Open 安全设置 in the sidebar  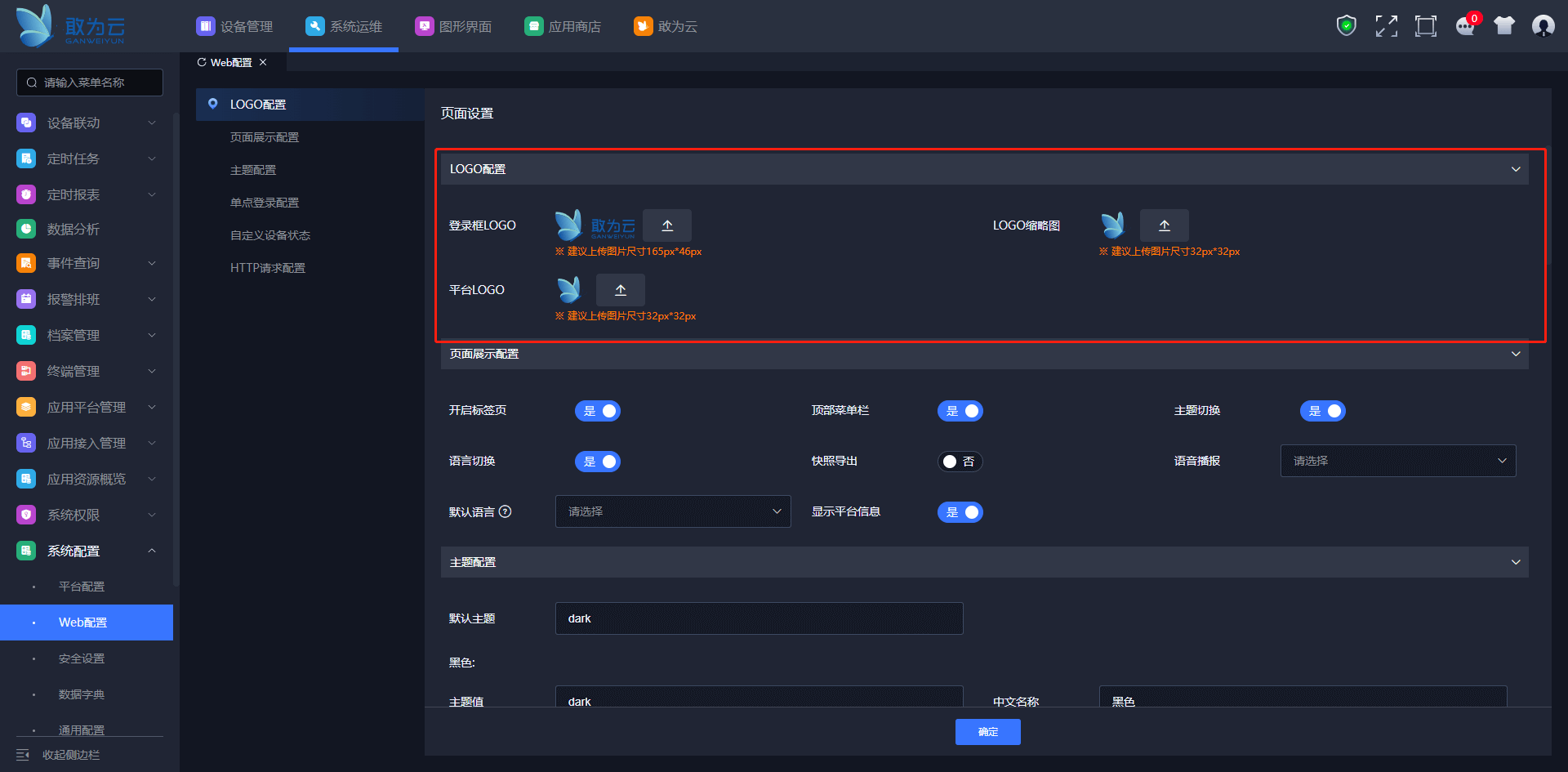click(82, 658)
